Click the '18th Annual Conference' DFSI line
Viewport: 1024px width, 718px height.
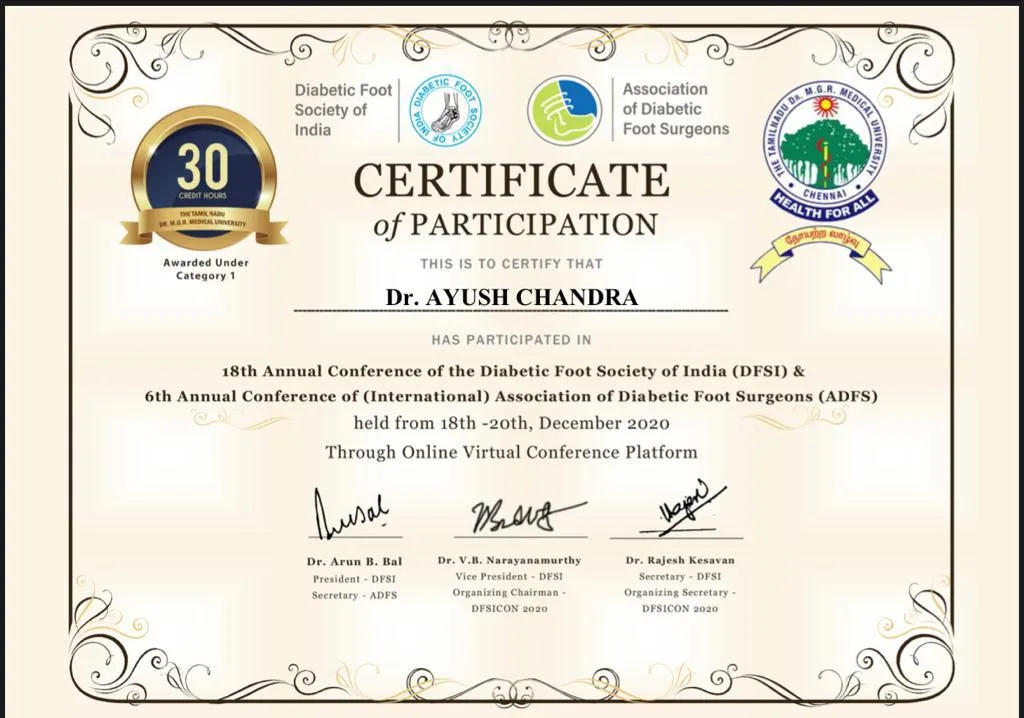pos(513,372)
